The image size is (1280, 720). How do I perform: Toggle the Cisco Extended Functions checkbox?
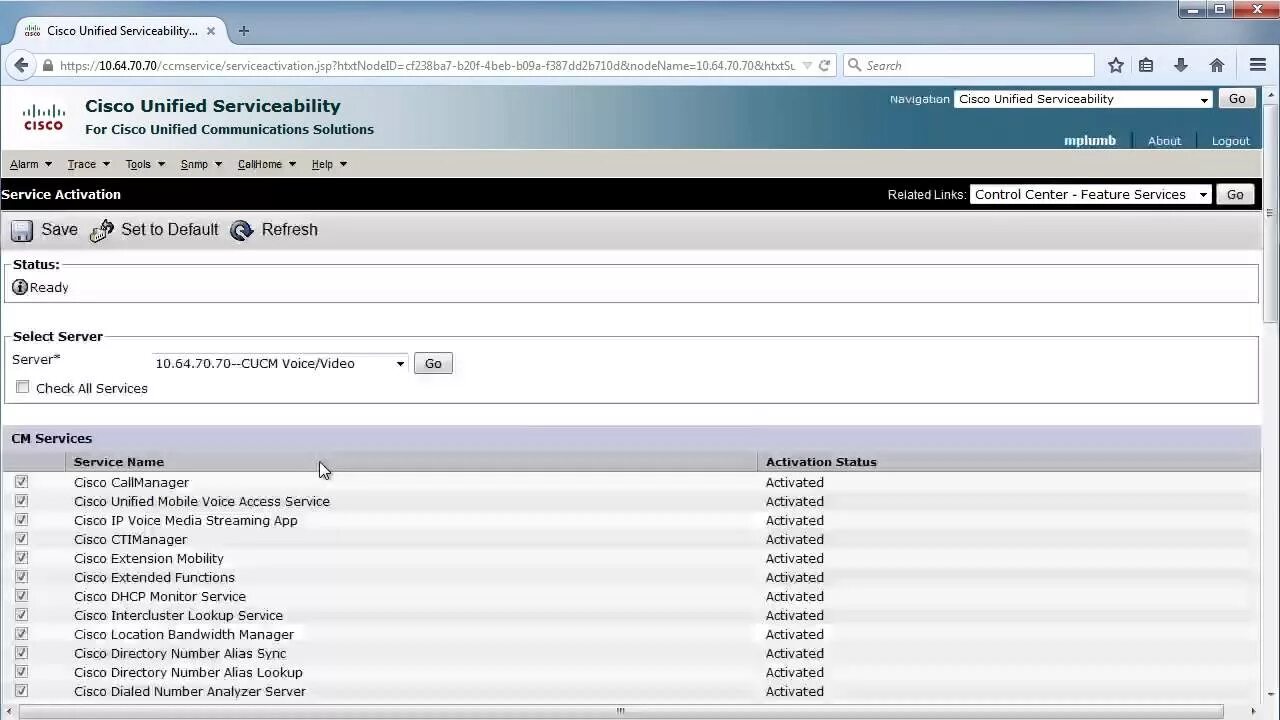[x=21, y=577]
